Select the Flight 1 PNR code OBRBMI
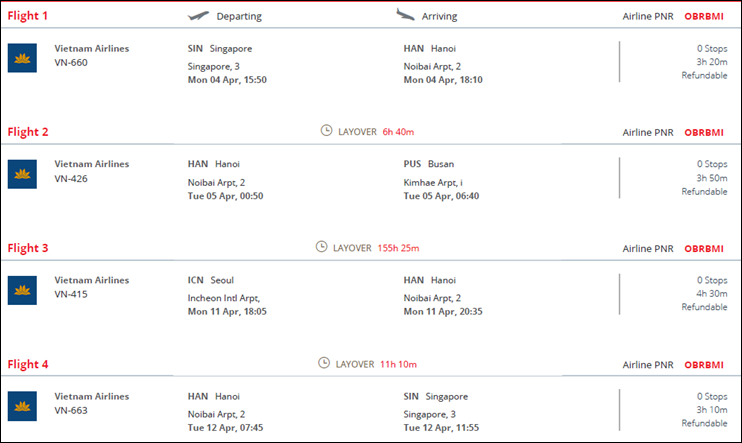This screenshot has height=443, width=742. 704,16
